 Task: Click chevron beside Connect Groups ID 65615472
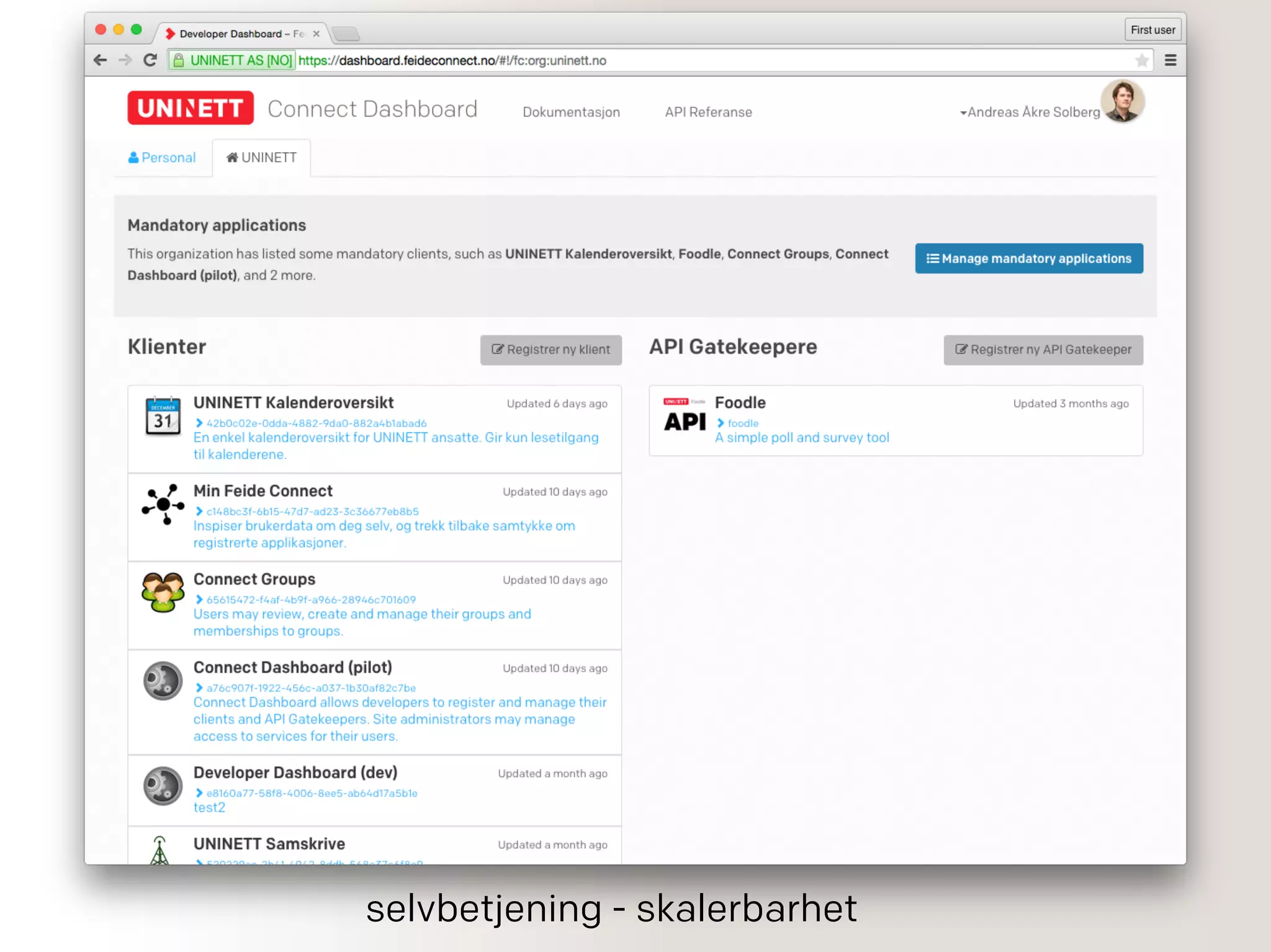coord(199,599)
